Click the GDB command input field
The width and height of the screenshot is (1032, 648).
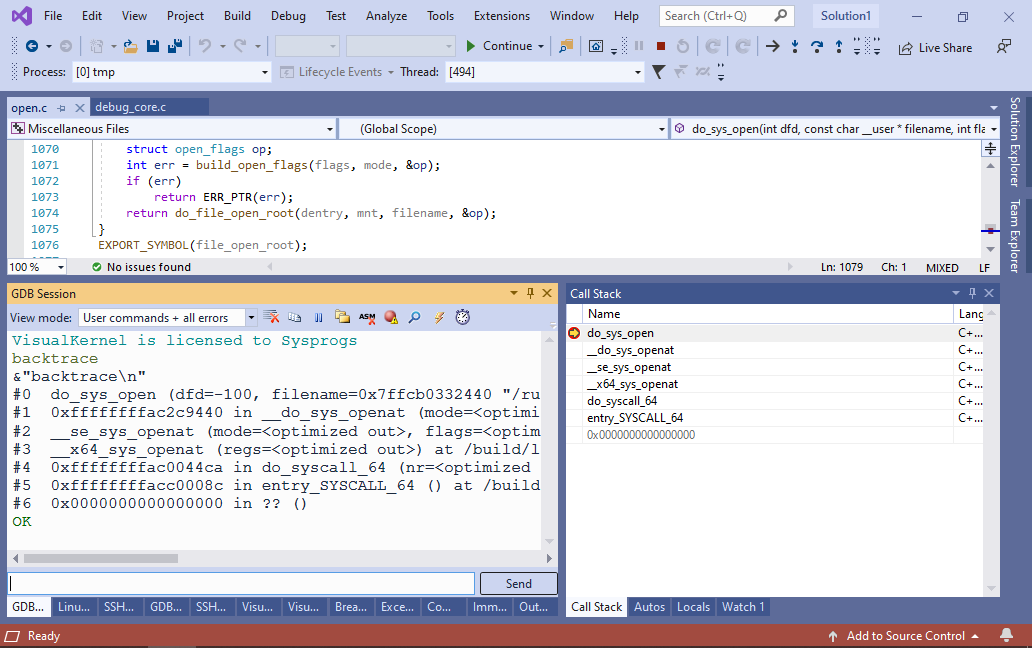click(x=241, y=584)
